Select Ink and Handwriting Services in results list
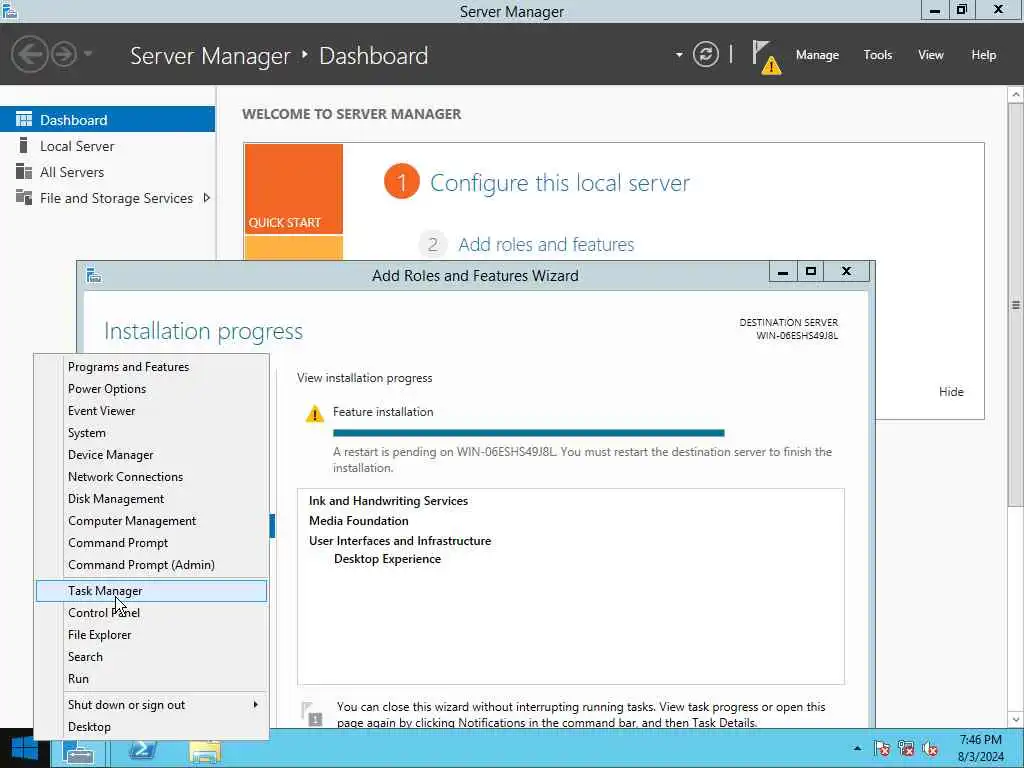 tap(388, 500)
